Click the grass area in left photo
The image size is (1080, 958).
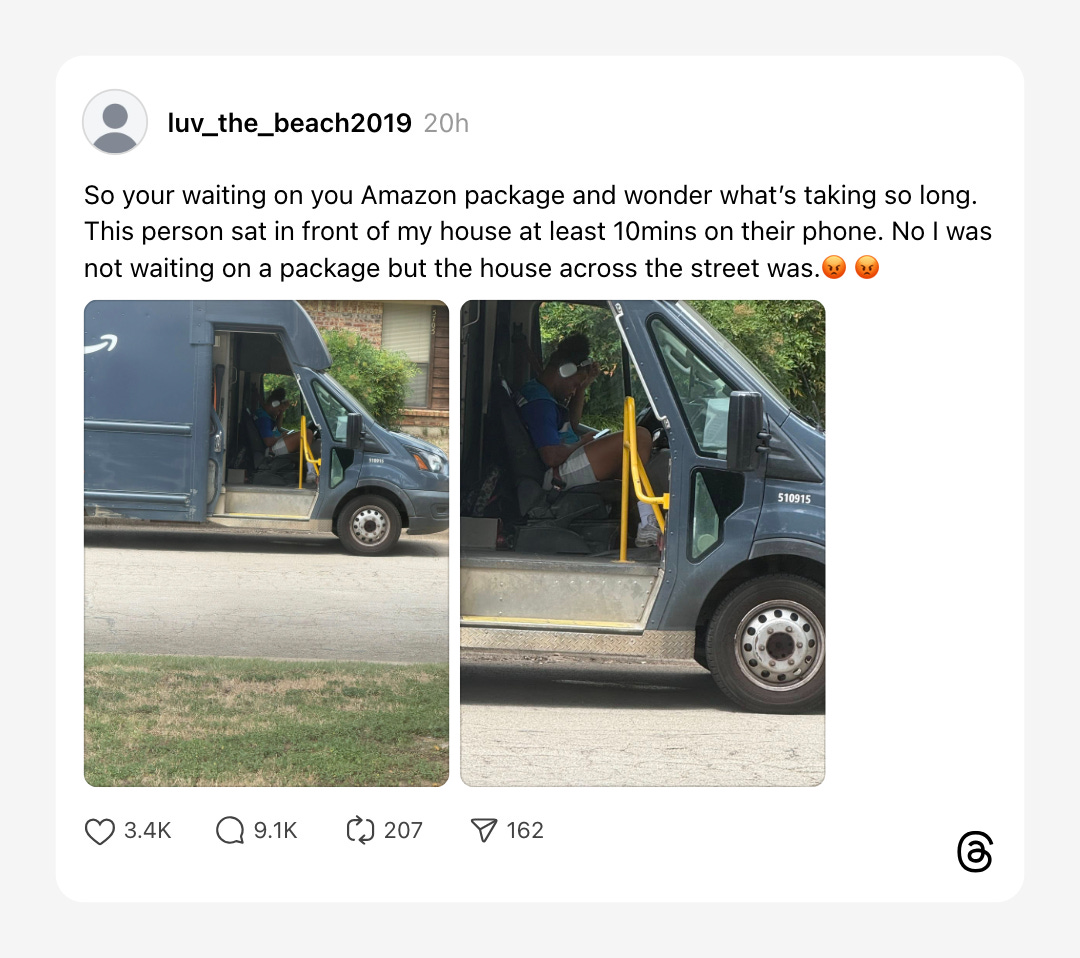tap(267, 720)
